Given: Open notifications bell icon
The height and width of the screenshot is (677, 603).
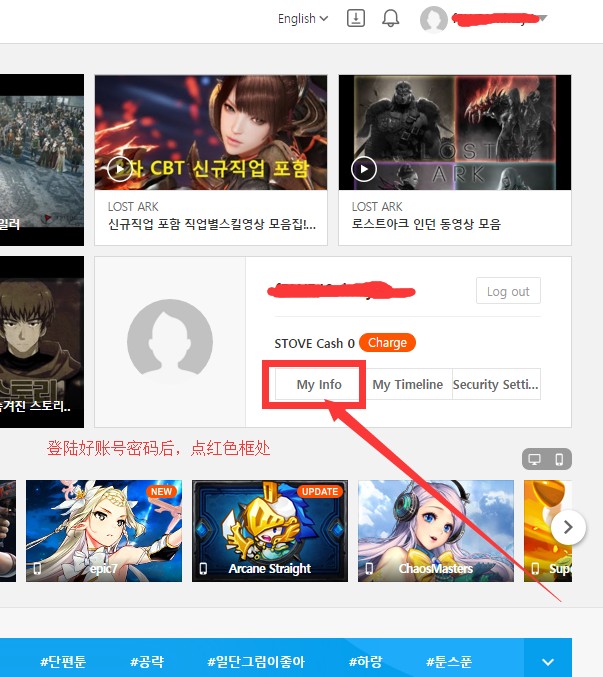Looking at the screenshot, I should pos(390,19).
